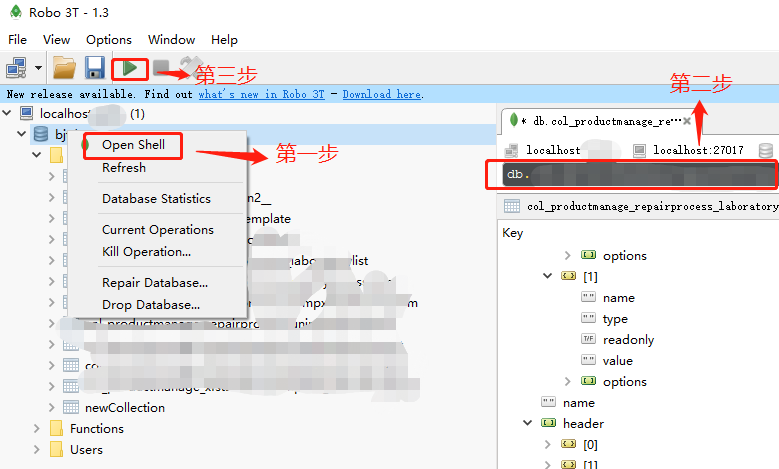Open the Options menu
Screen dimensions: 779x469
coord(109,40)
